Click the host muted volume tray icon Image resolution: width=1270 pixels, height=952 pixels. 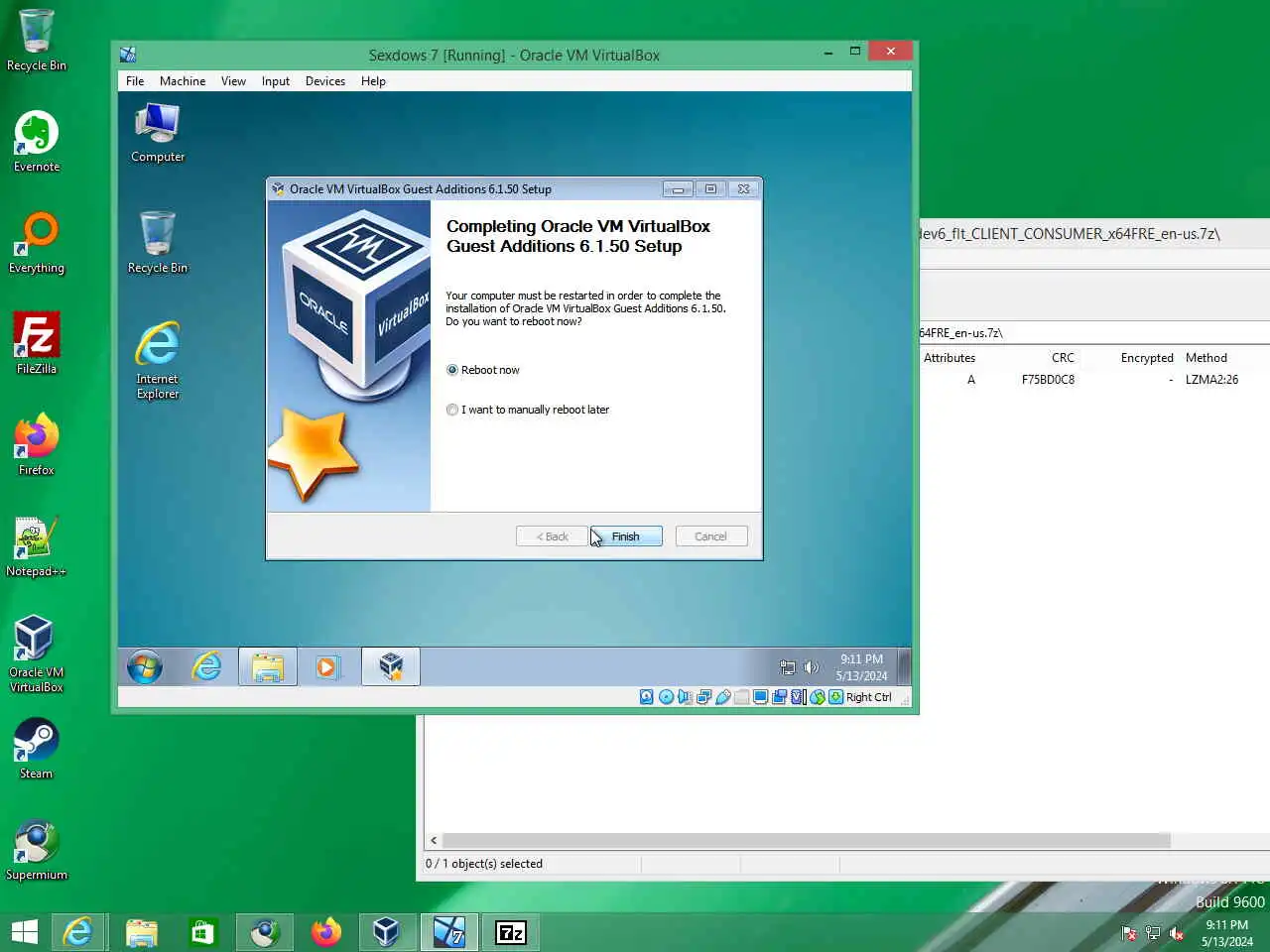click(1177, 933)
